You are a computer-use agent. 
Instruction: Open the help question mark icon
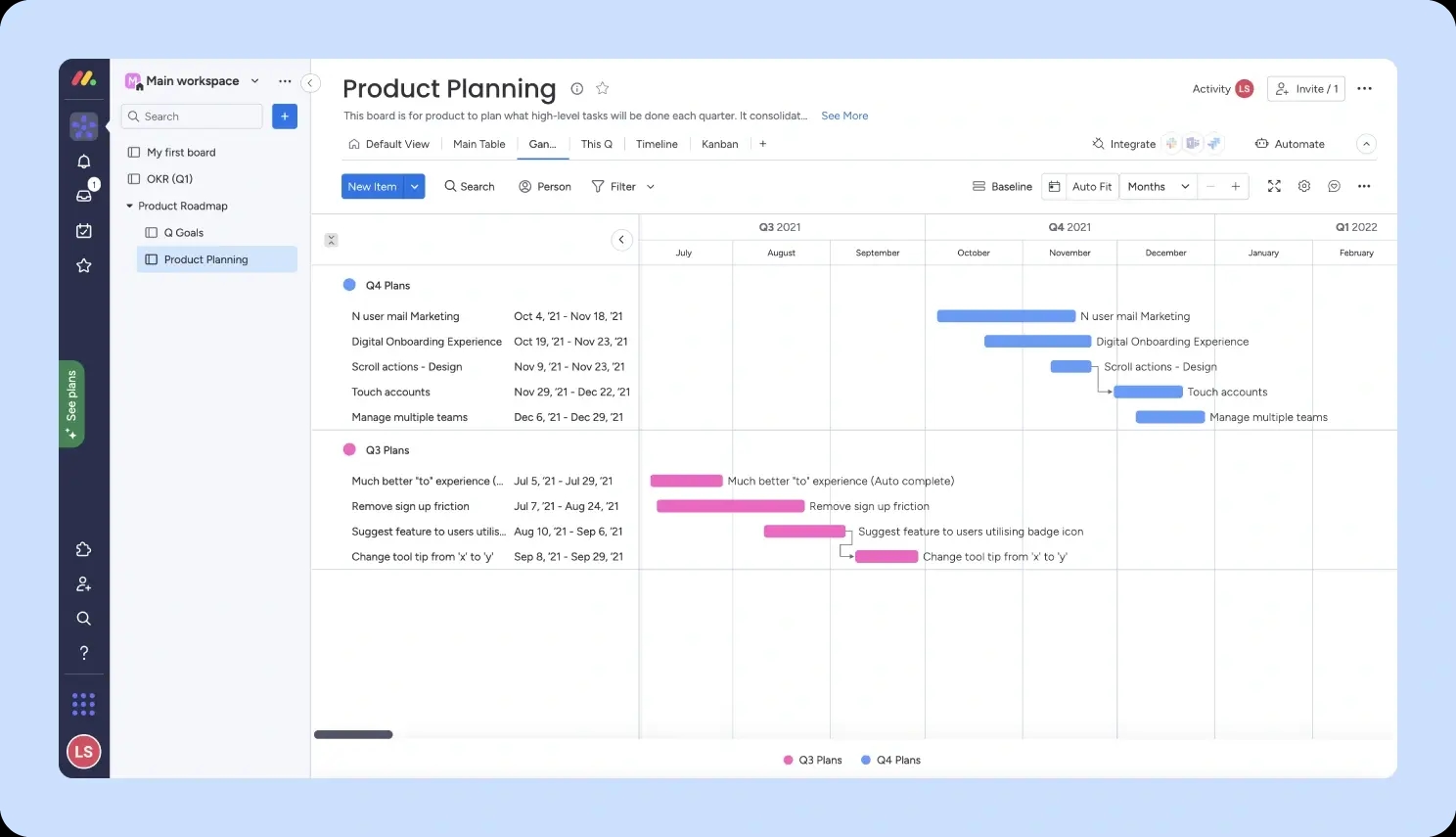point(84,653)
